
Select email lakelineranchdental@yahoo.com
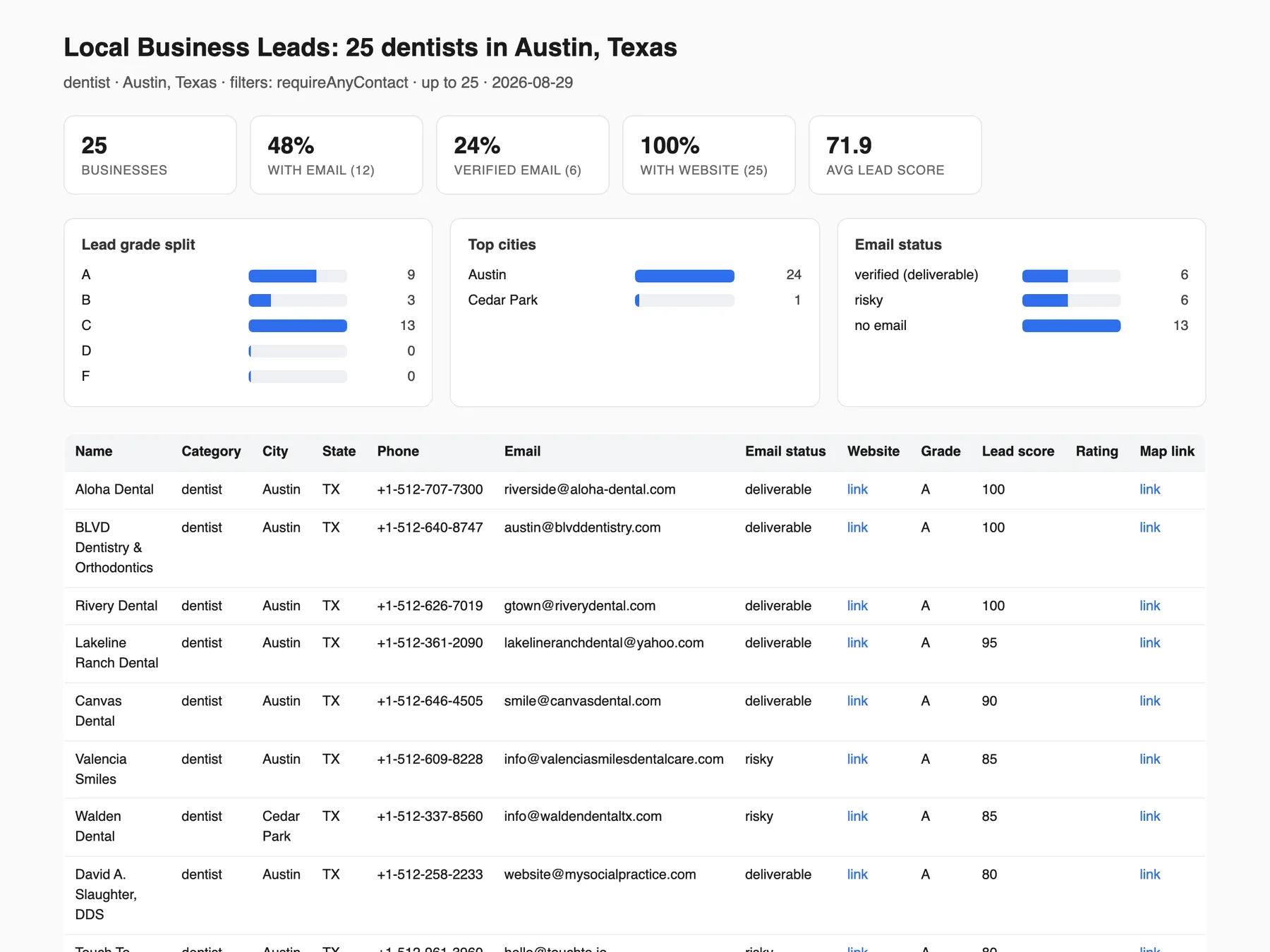tap(604, 642)
